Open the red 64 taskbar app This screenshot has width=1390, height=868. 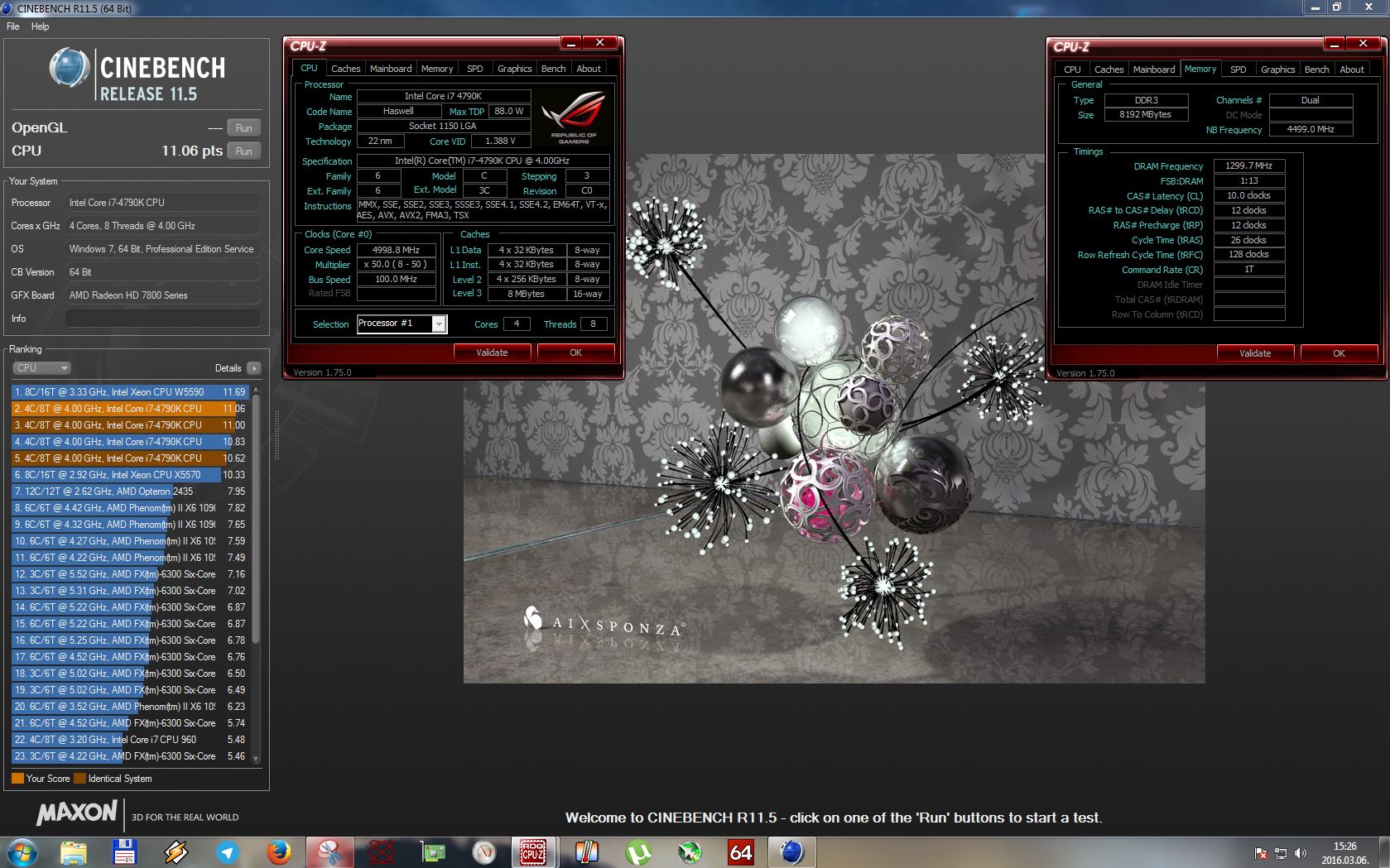tap(741, 851)
